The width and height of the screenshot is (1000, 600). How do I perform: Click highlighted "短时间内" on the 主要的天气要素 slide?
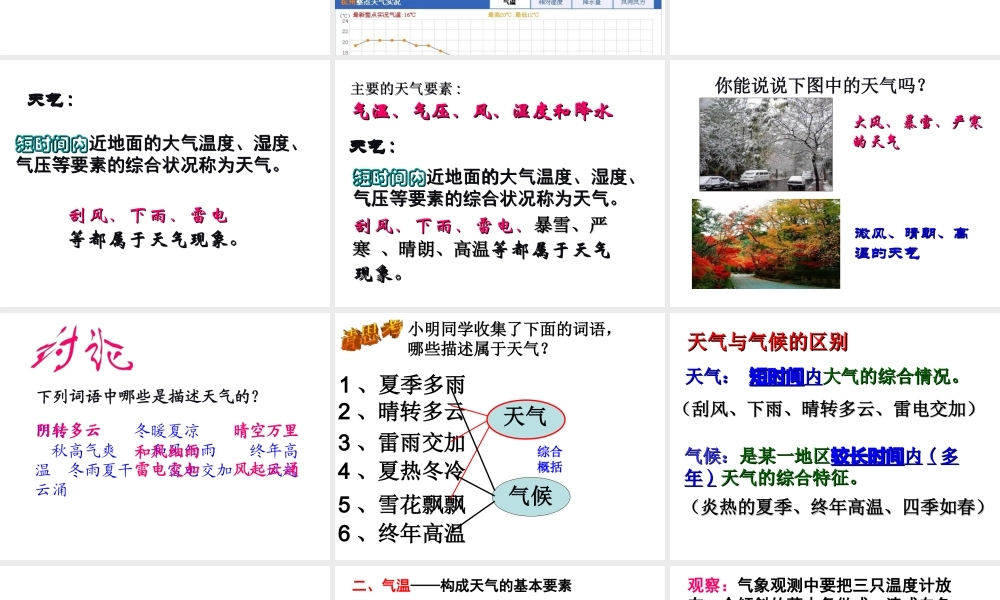coord(389,177)
